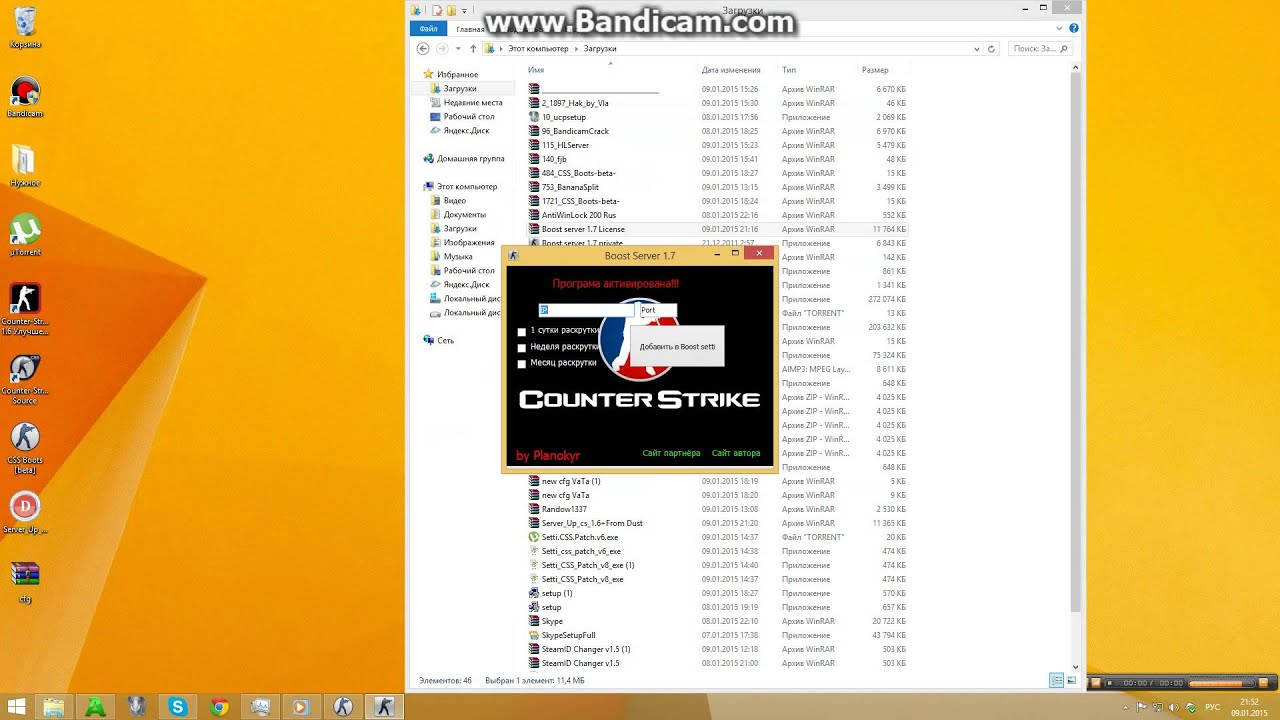Viewport: 1280px width, 720px height.
Task: Check the "Месяц раскрутки" checkbox
Action: (521, 364)
